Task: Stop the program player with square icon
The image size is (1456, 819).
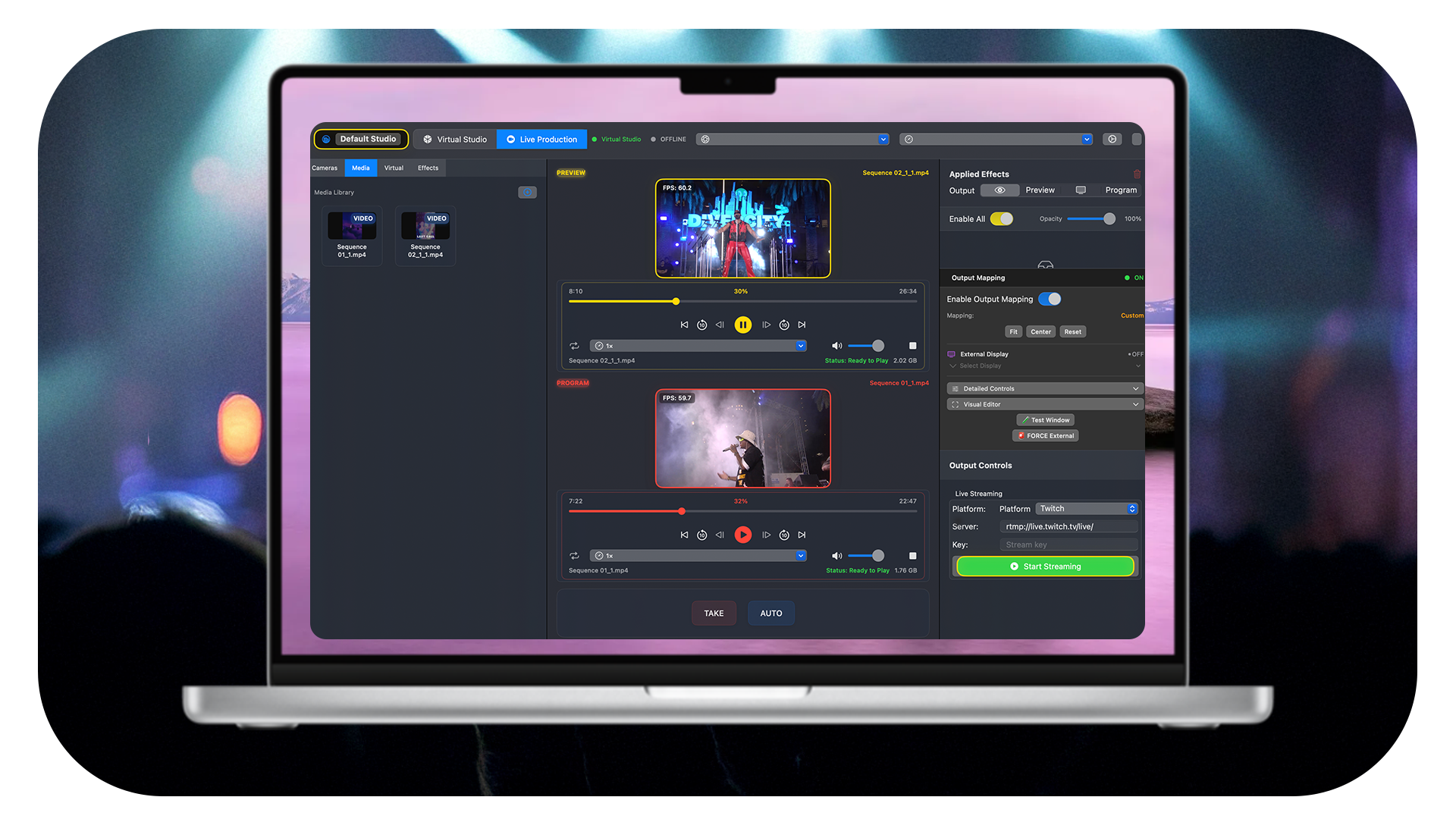Action: pos(912,556)
